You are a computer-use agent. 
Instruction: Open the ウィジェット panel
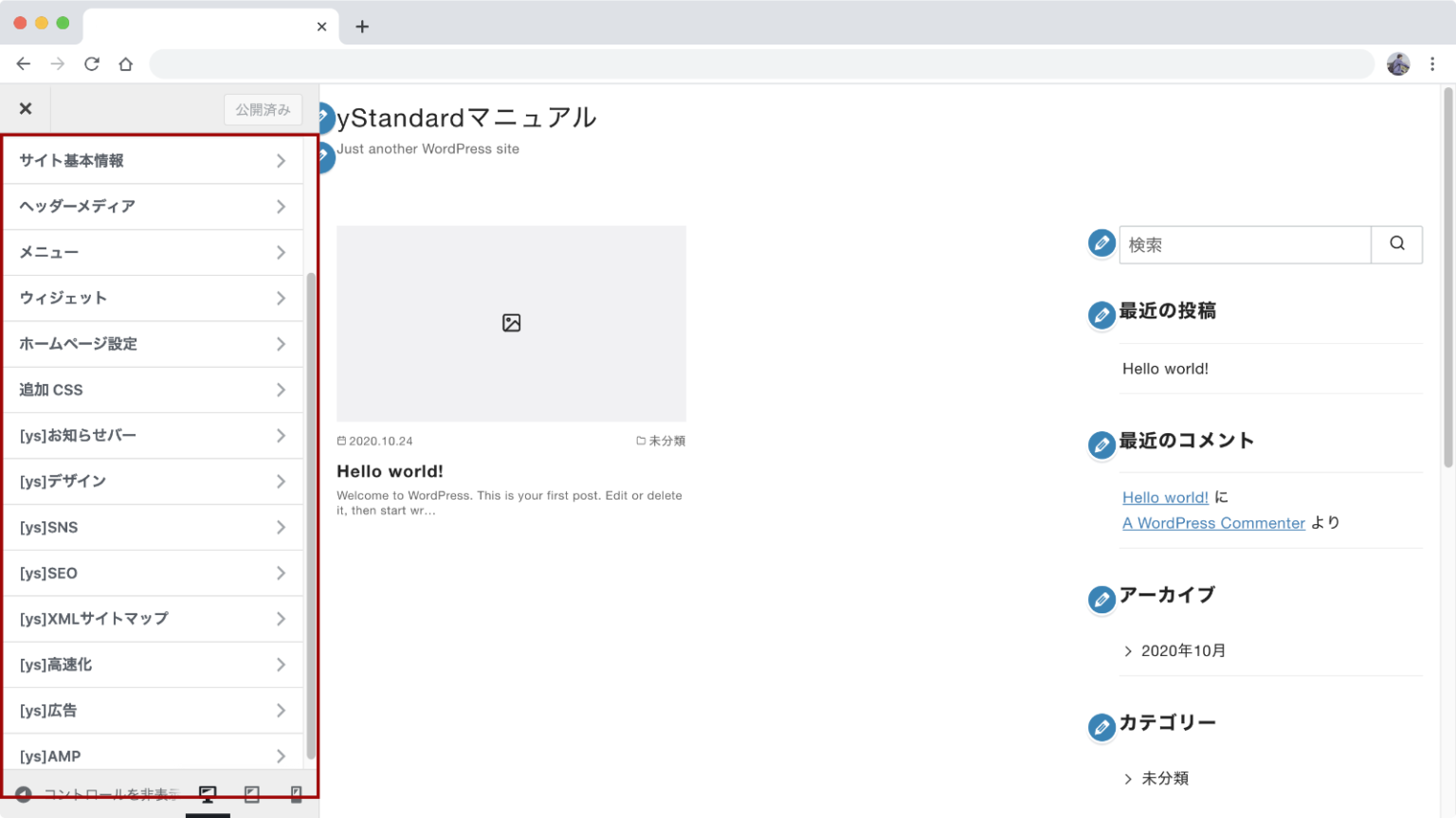point(152,299)
